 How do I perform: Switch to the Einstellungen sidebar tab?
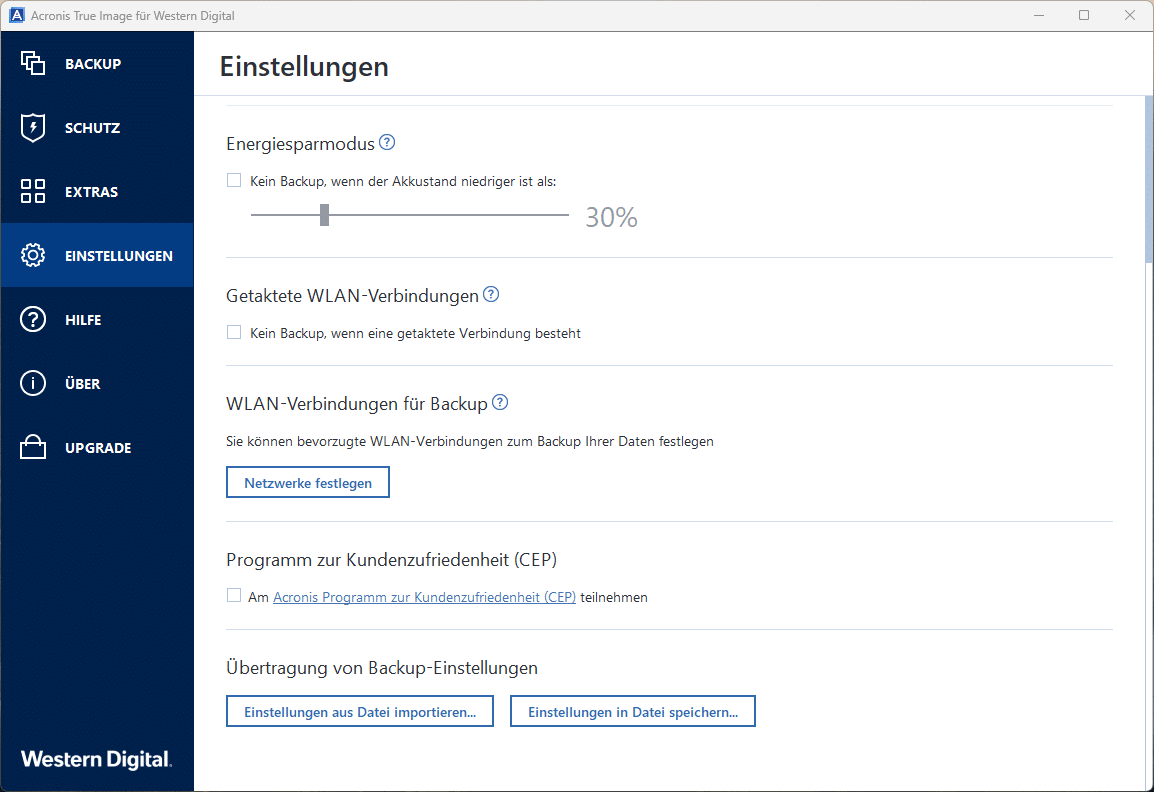pos(118,256)
